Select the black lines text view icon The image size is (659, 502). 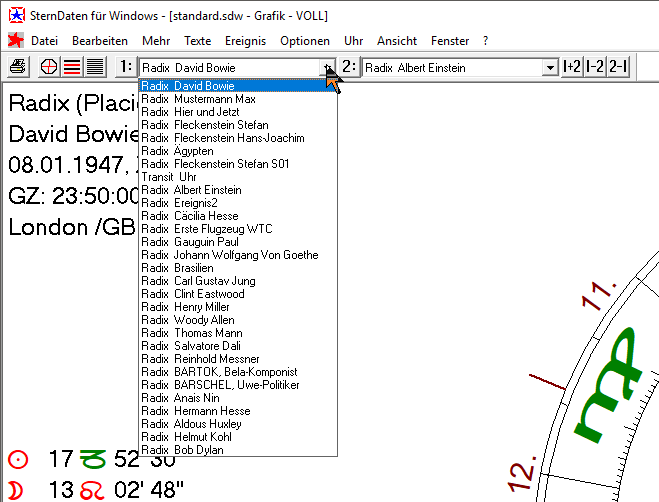point(95,66)
